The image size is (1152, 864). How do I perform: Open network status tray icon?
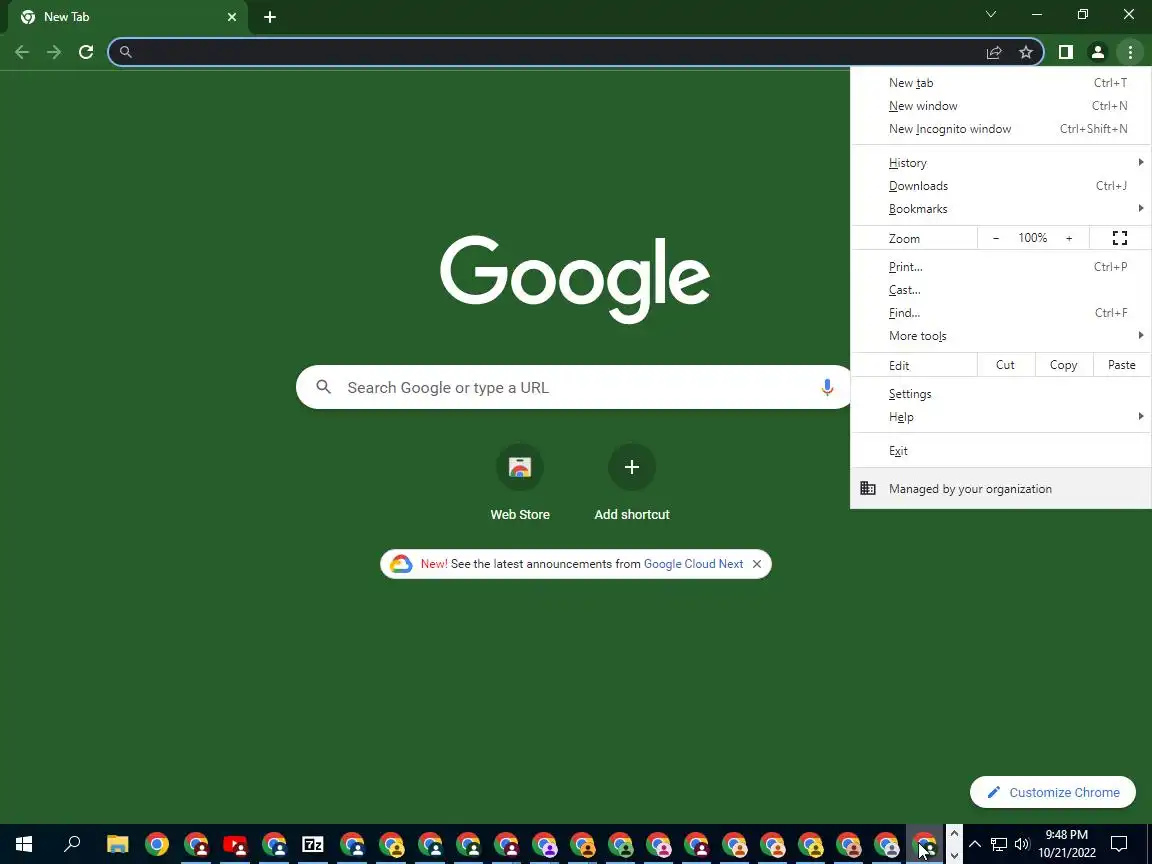(998, 844)
